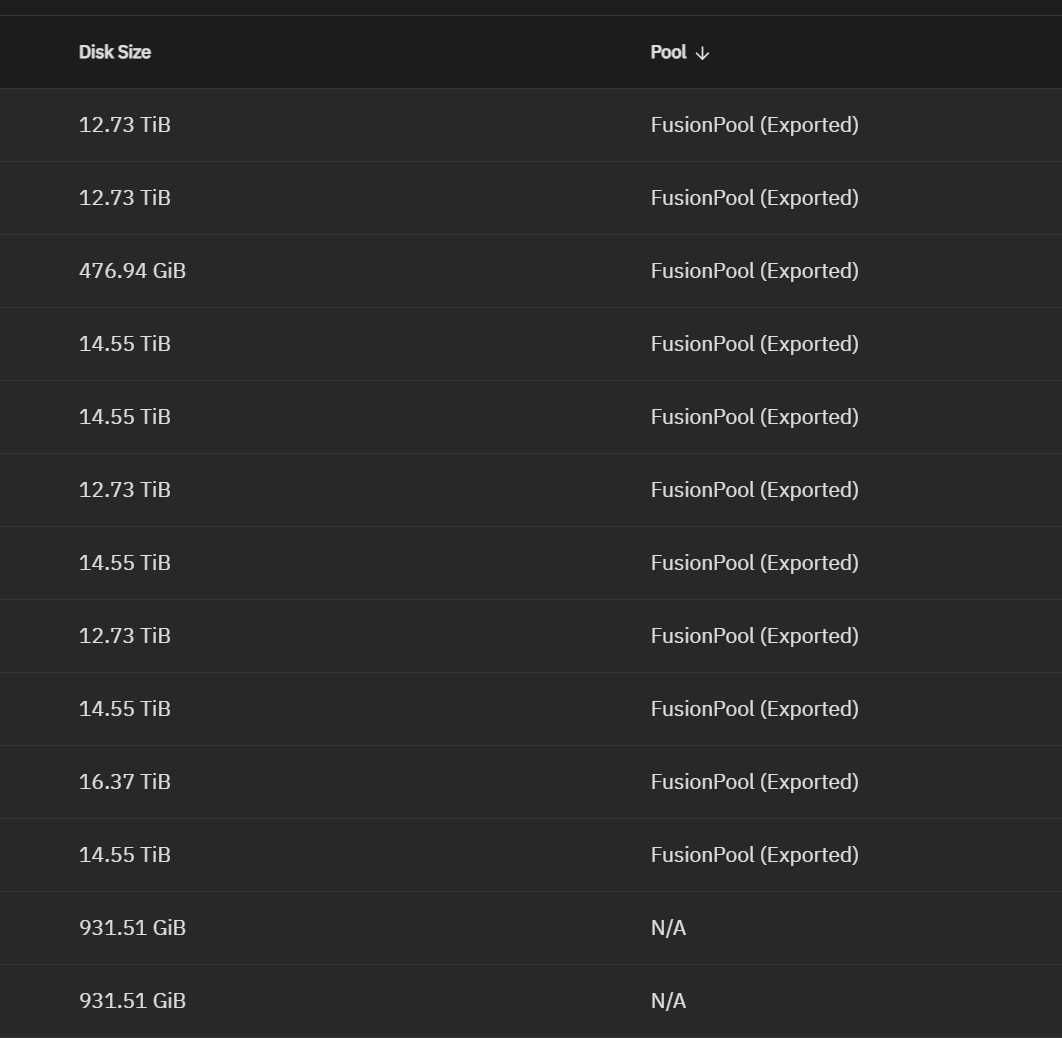The width and height of the screenshot is (1062, 1038).
Task: Select the first 12.73 TiB disk cell
Action: pyautogui.click(x=125, y=125)
